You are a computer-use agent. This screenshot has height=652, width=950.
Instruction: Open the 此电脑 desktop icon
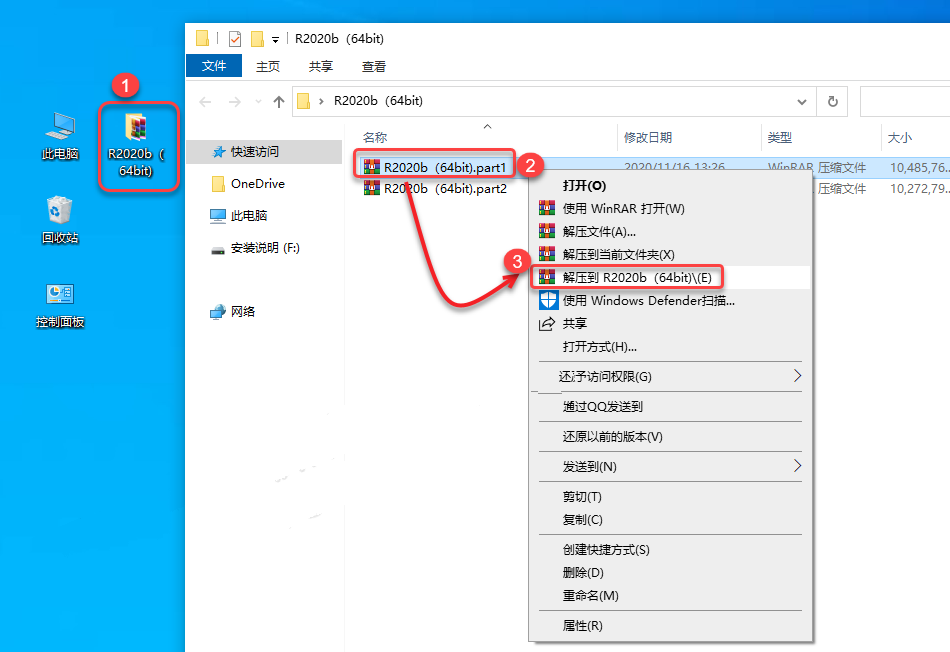[x=60, y=136]
